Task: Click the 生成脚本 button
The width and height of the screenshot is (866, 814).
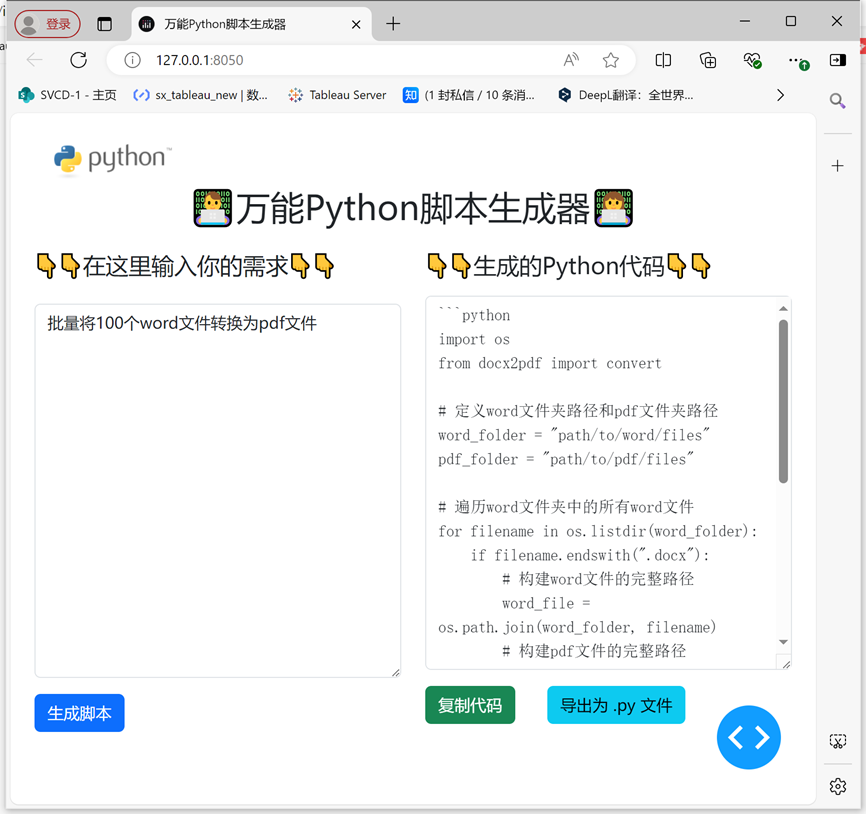Action: [x=80, y=713]
